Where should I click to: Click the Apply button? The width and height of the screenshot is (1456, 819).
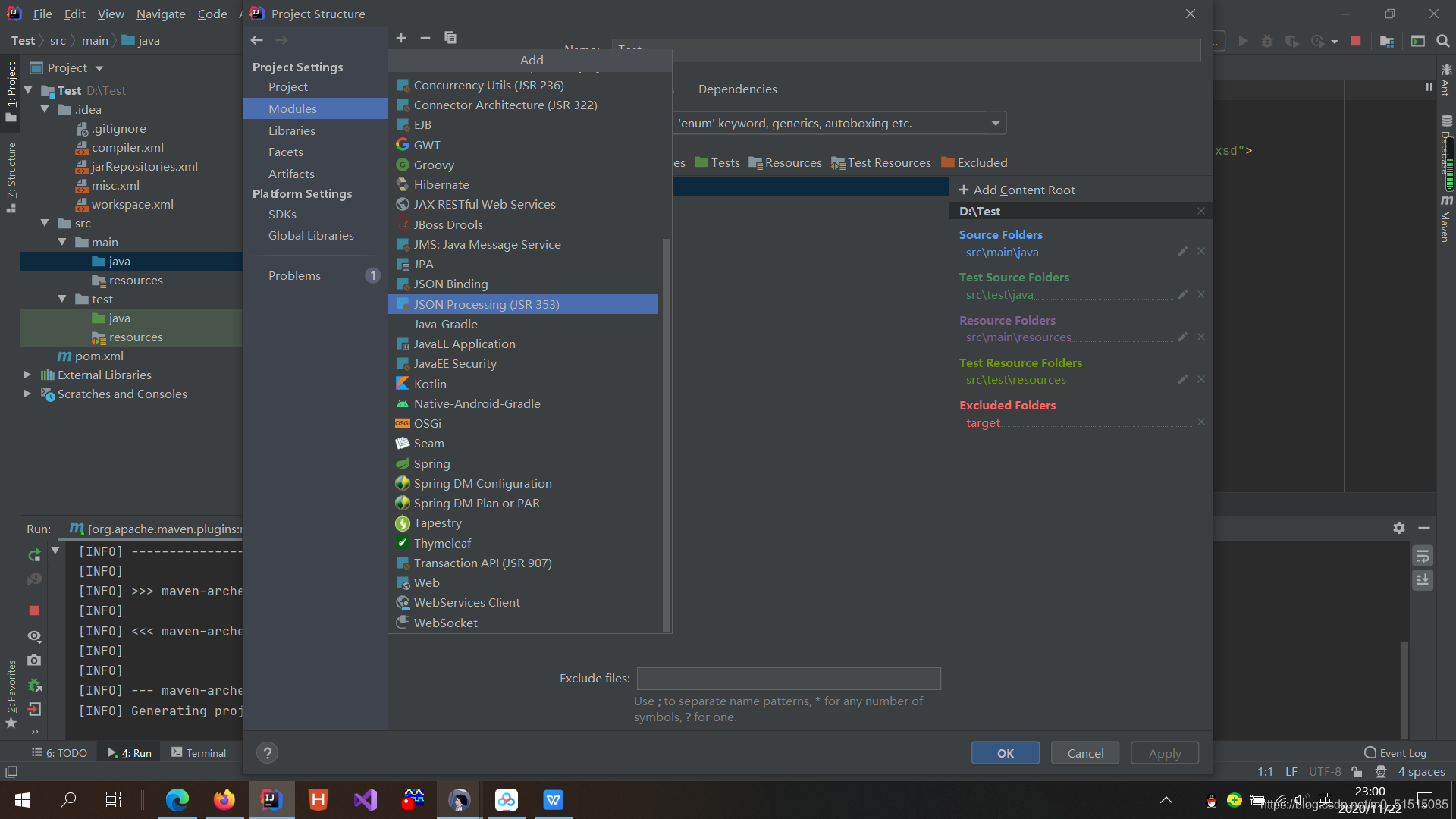pos(1165,753)
